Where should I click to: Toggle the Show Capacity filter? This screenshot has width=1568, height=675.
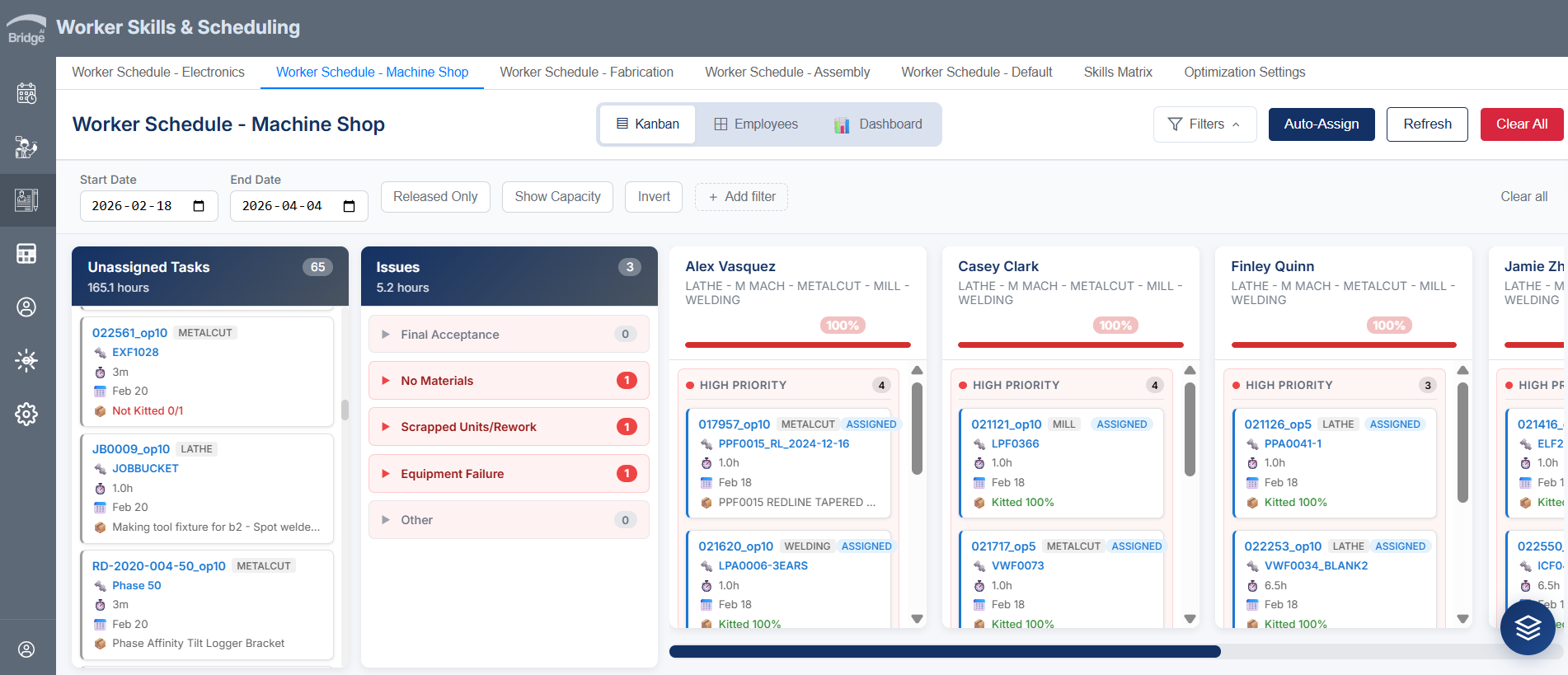point(557,197)
